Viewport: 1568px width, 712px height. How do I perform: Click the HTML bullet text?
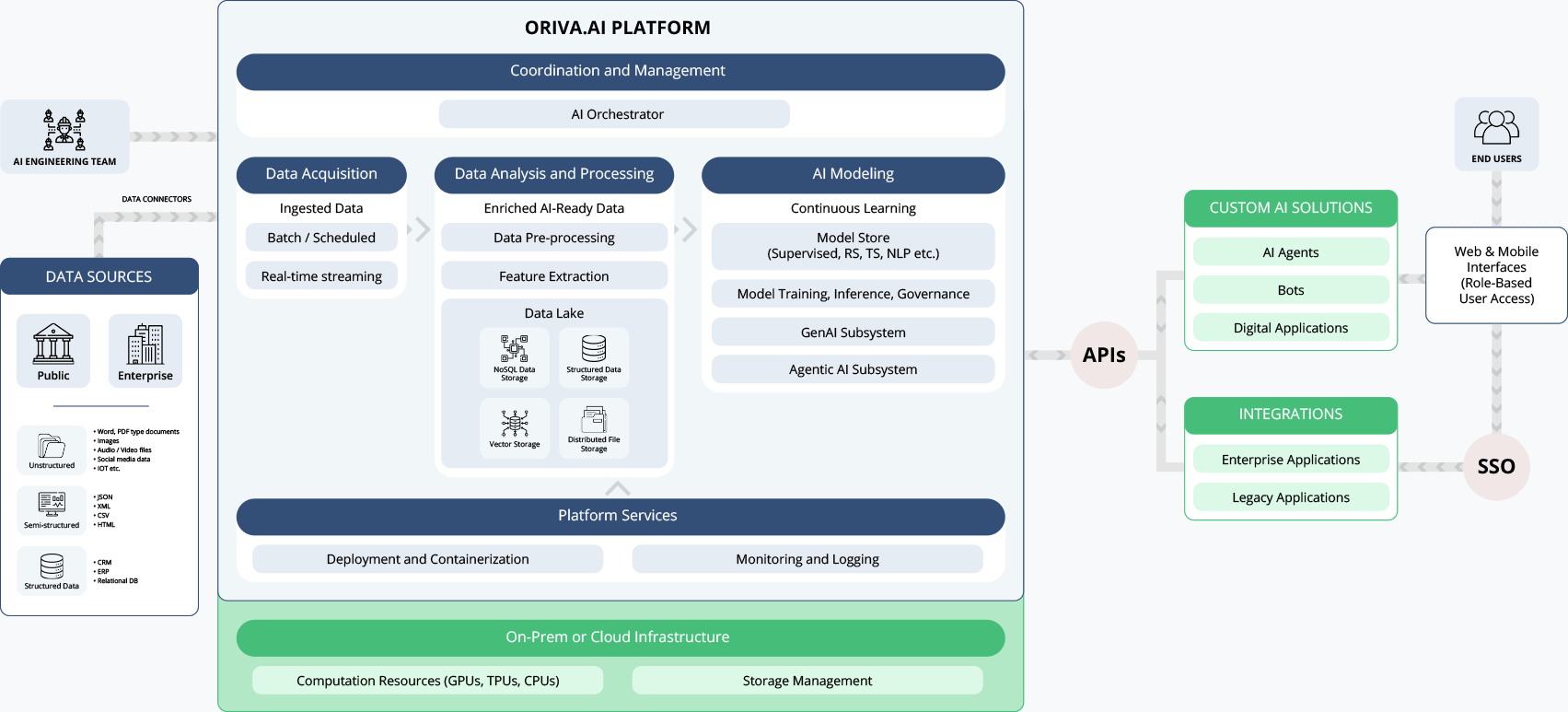tap(104, 524)
